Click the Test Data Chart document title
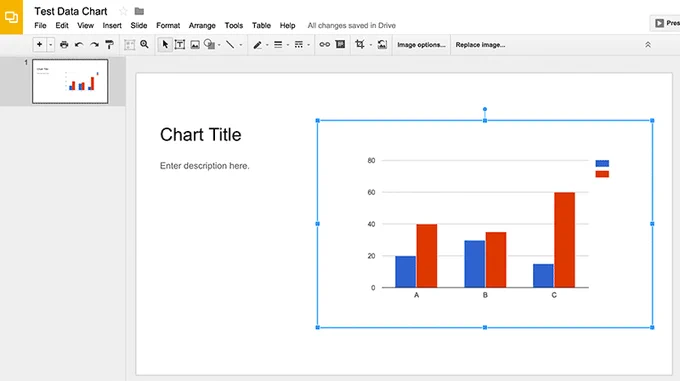680x381 pixels. 71,11
